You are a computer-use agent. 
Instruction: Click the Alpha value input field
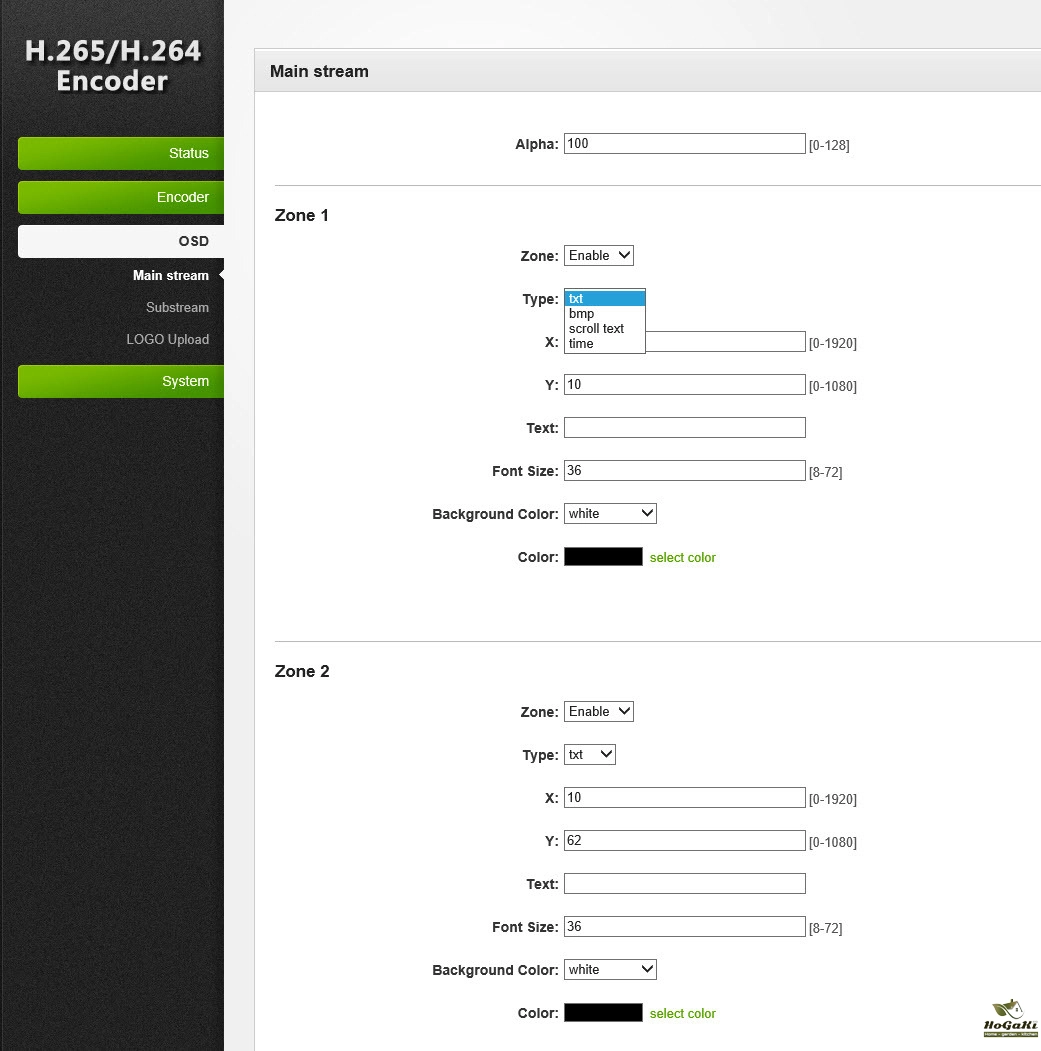(x=684, y=143)
